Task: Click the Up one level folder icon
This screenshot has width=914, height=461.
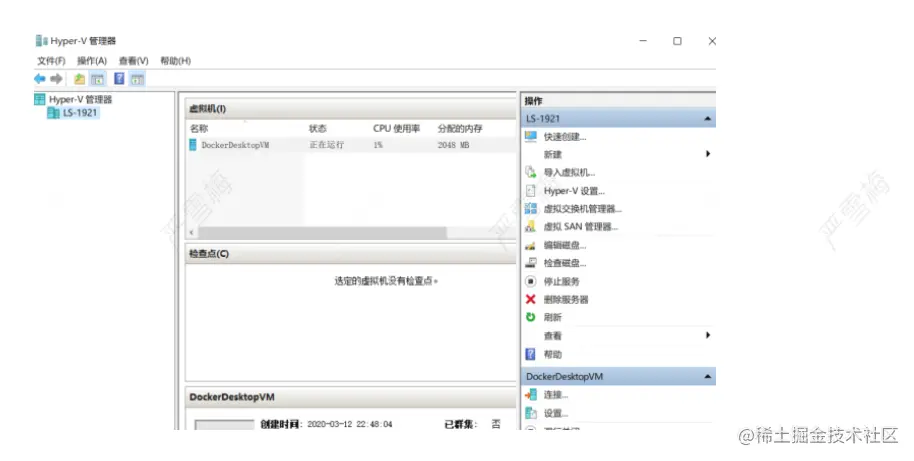Action: coord(79,79)
